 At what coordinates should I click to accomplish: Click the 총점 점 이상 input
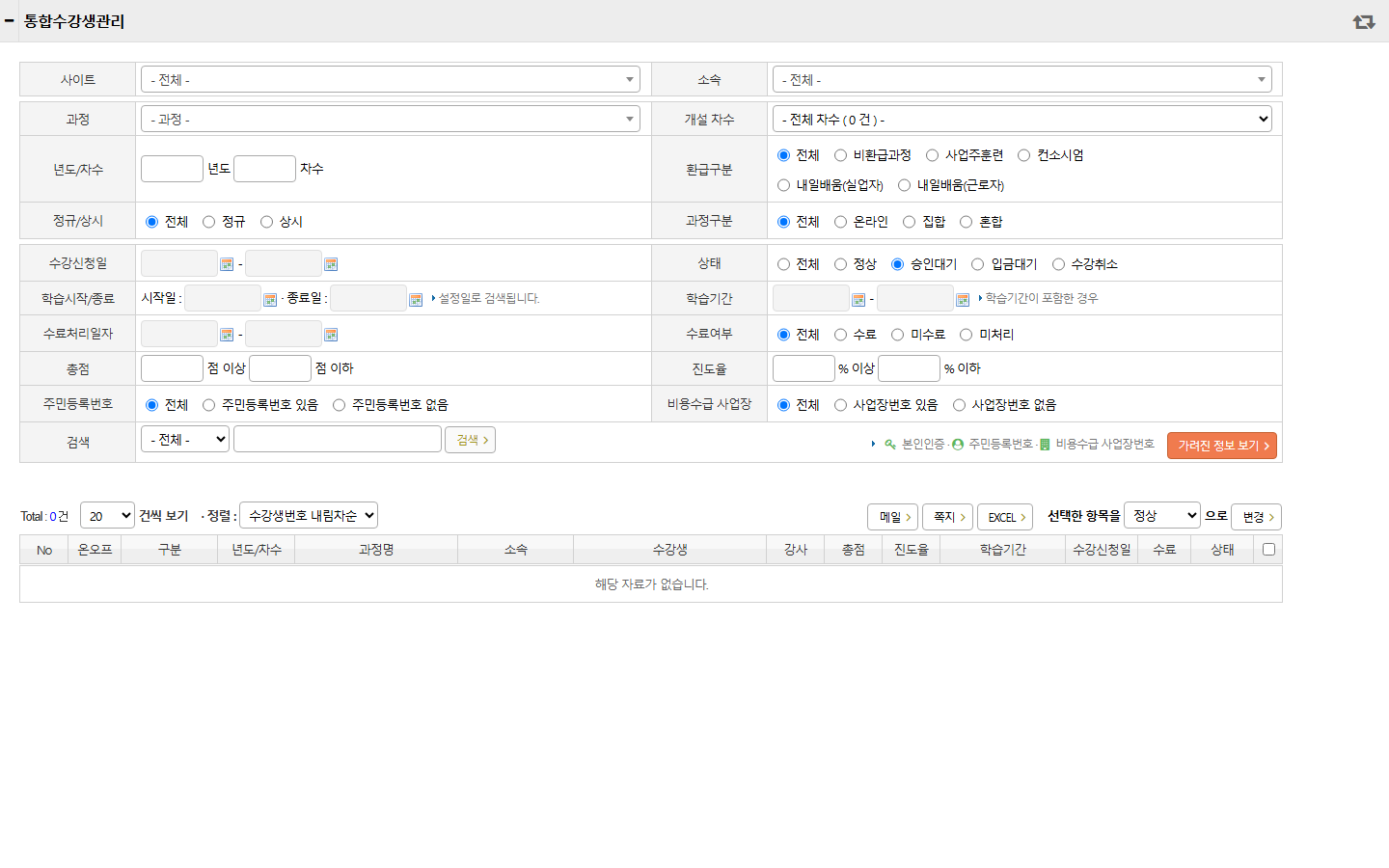(x=172, y=368)
